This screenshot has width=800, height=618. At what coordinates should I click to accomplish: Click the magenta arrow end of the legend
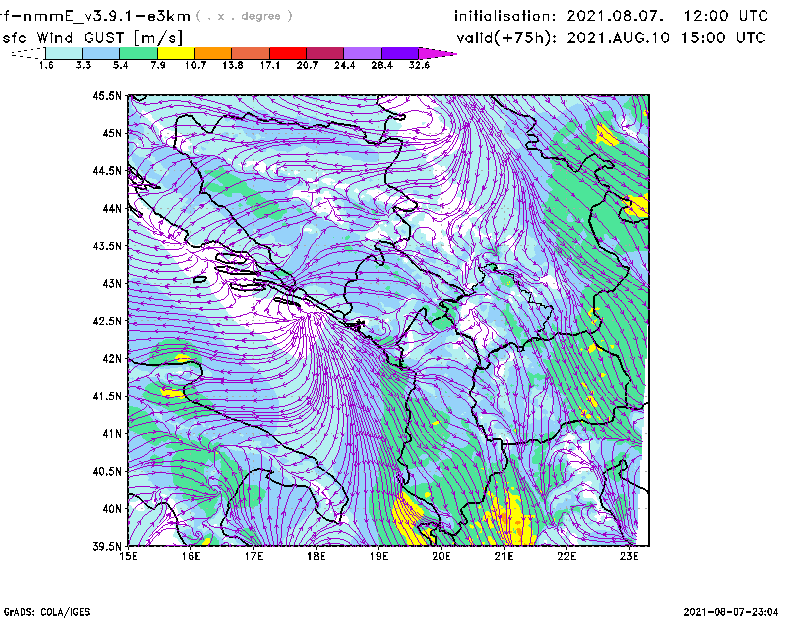pos(437,53)
